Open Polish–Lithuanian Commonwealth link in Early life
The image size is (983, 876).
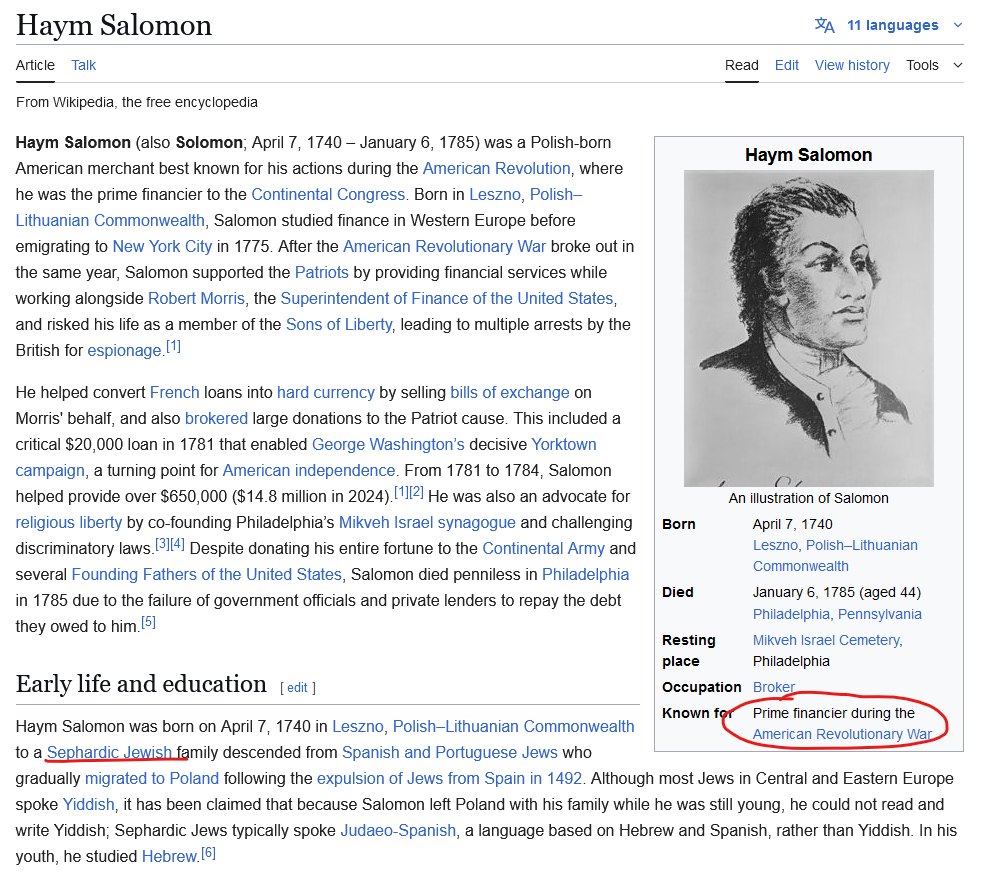(513, 727)
